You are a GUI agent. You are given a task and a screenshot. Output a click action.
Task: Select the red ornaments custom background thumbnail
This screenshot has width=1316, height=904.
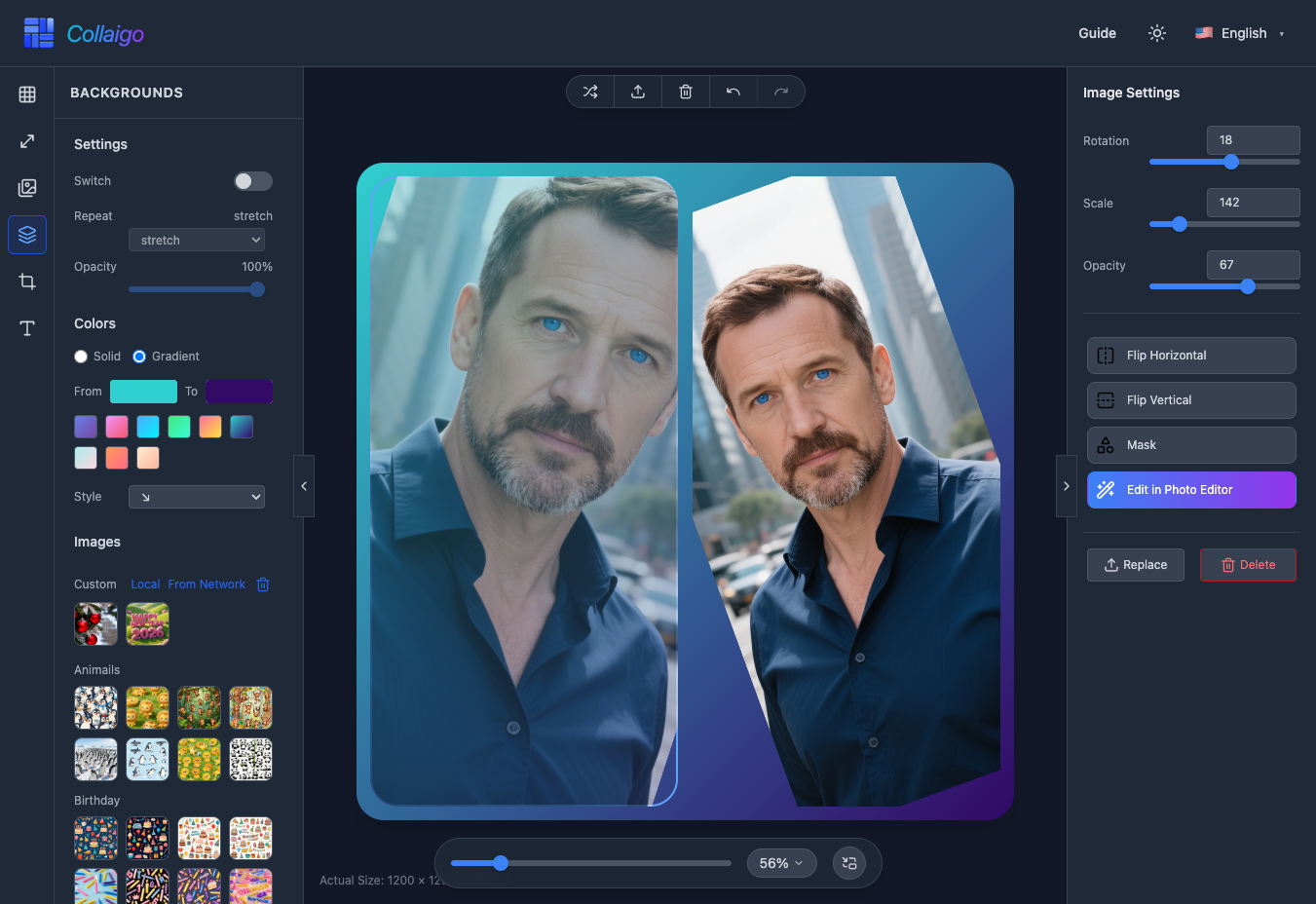coord(95,623)
